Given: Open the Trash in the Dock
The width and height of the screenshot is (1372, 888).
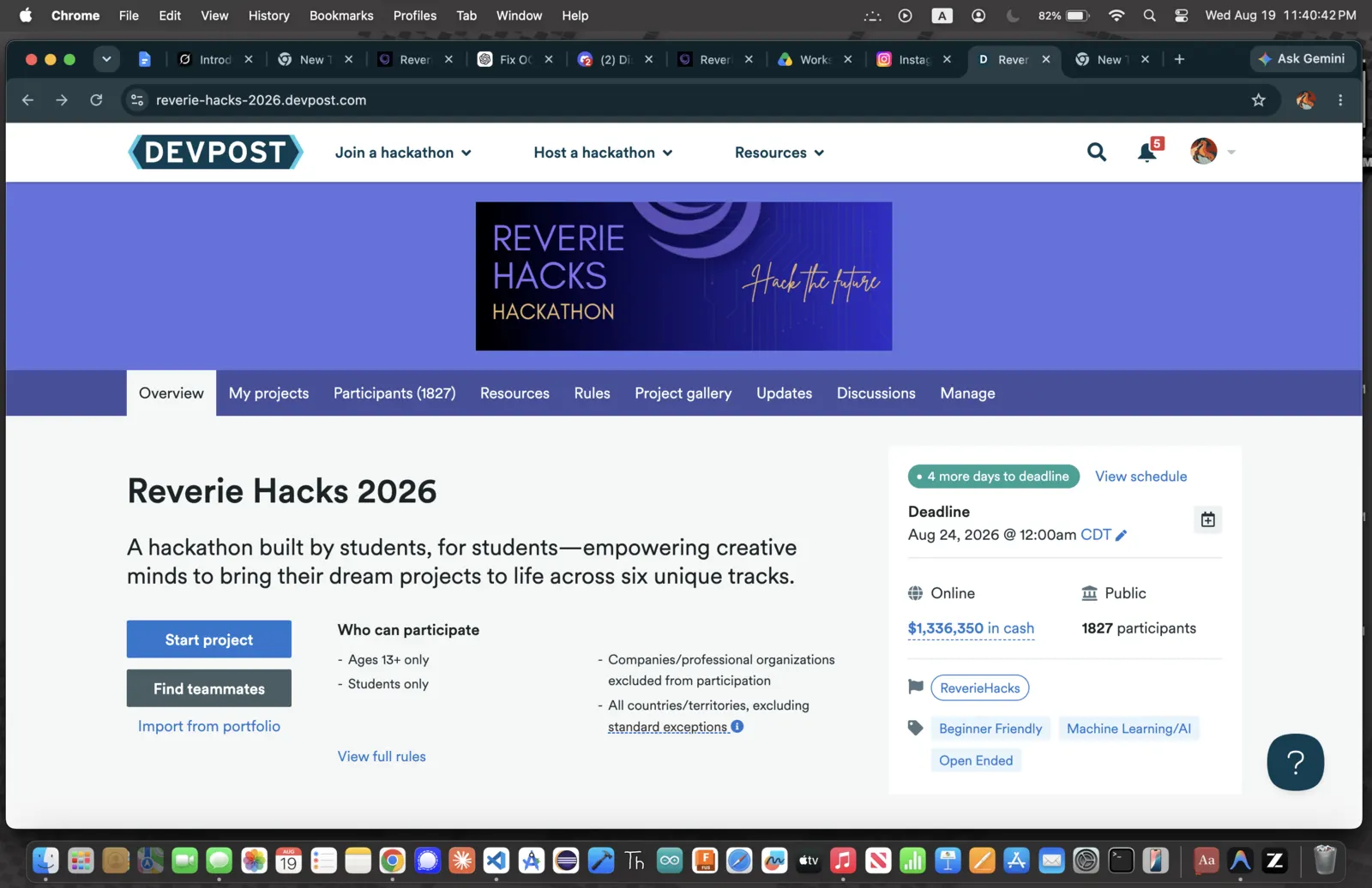Looking at the screenshot, I should 1325,860.
